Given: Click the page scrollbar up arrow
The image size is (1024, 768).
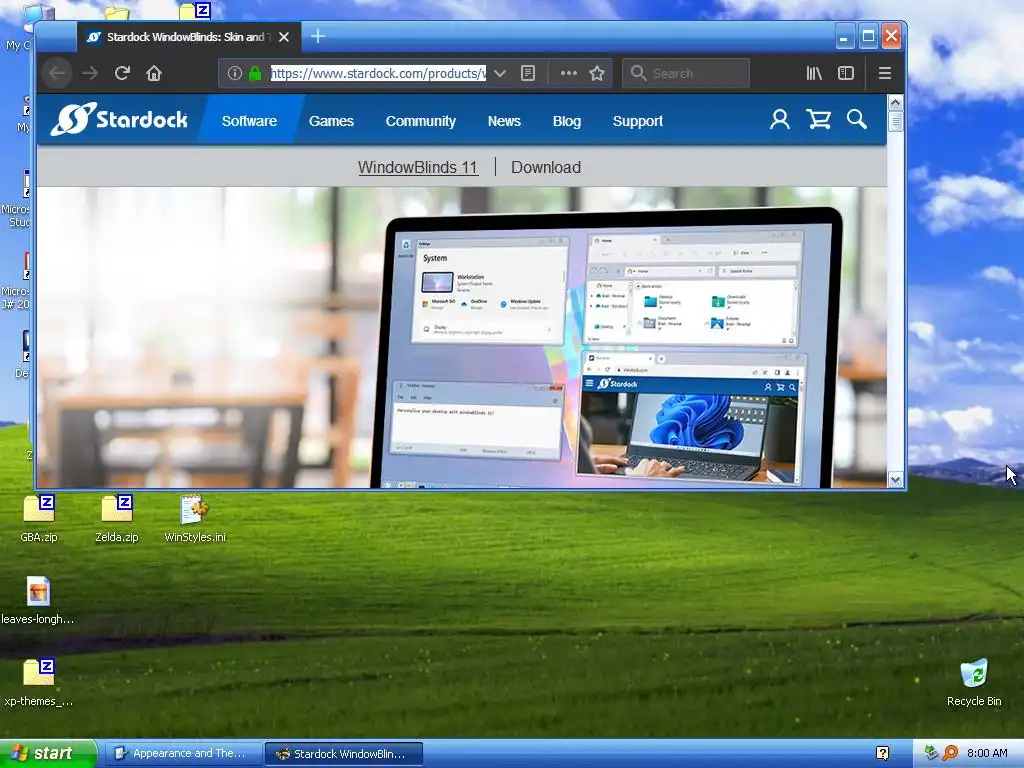Looking at the screenshot, I should (895, 103).
